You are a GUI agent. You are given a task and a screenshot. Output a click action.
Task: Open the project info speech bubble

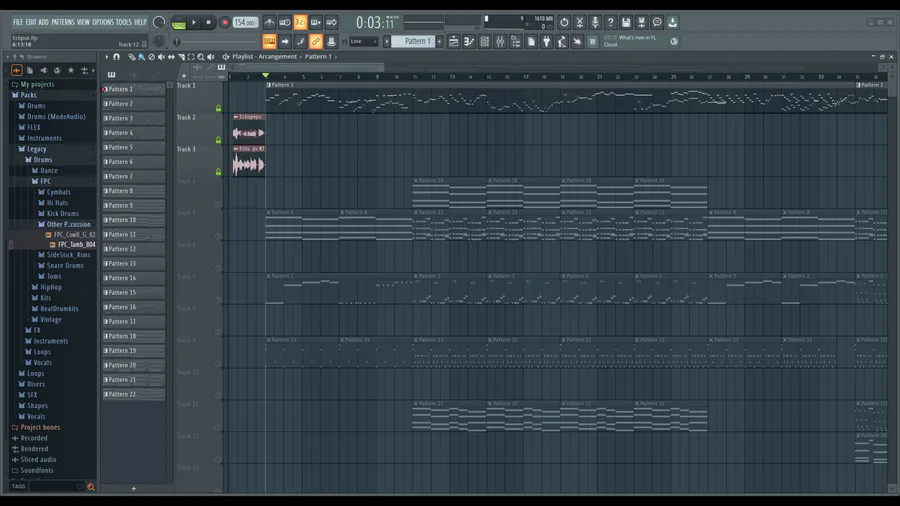click(x=657, y=22)
